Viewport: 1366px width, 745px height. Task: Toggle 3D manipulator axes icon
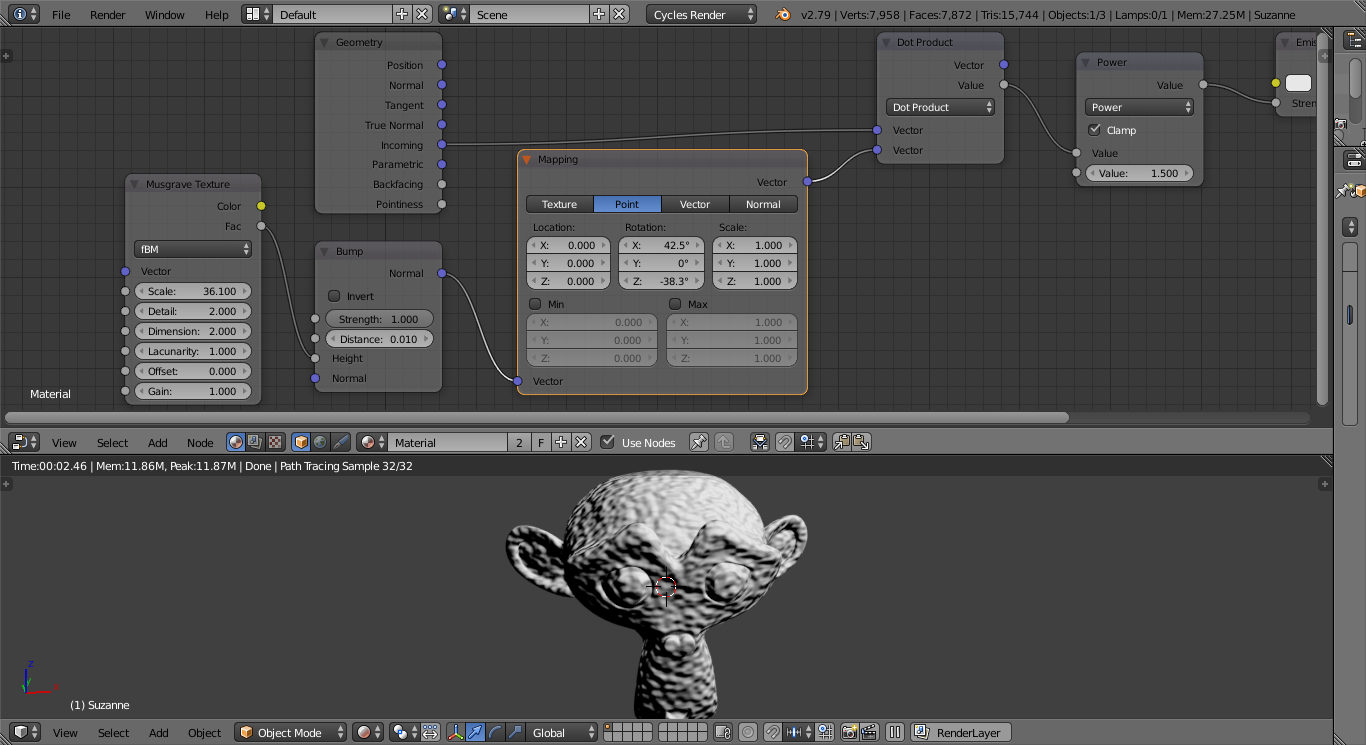[x=456, y=733]
